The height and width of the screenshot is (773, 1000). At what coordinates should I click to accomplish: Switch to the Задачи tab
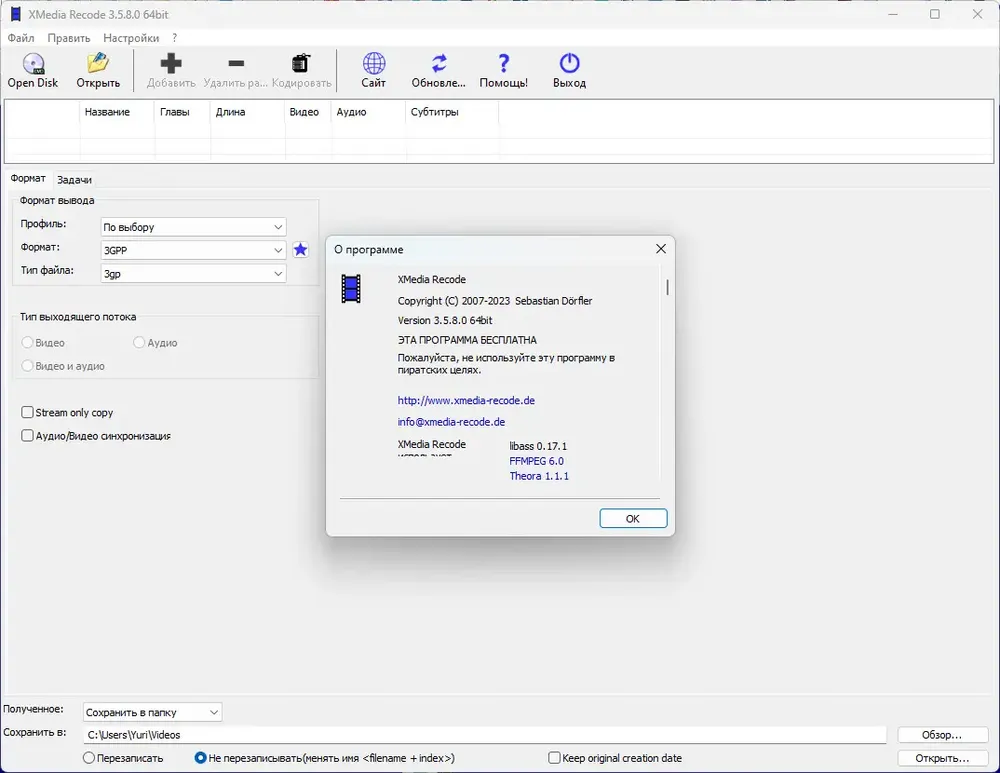point(74,180)
